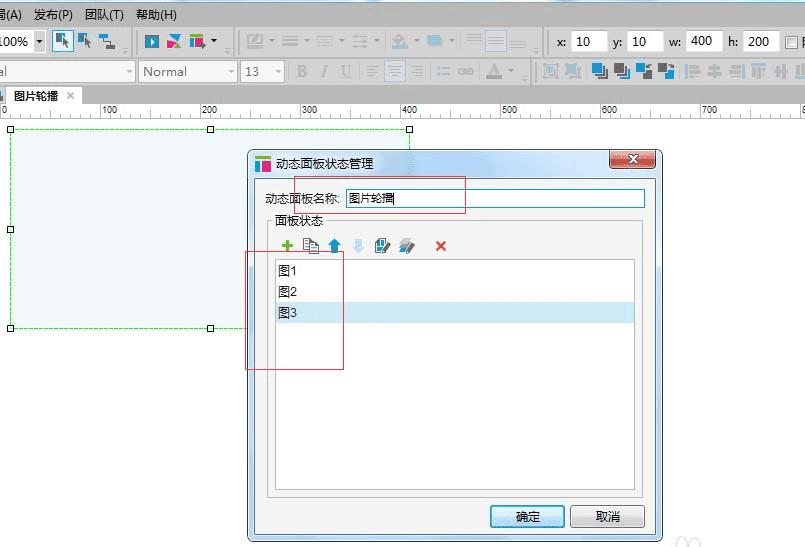Confirm dialog with 确定 button
Screen dimensions: 805x547
point(527,516)
